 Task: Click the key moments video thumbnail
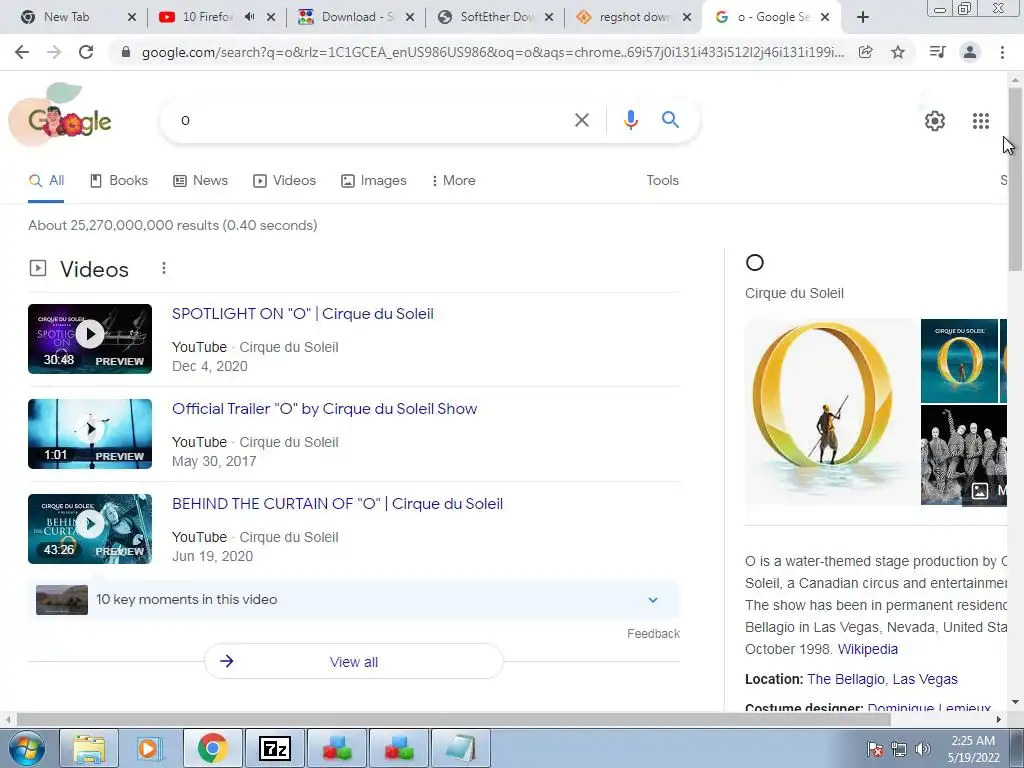(x=62, y=600)
